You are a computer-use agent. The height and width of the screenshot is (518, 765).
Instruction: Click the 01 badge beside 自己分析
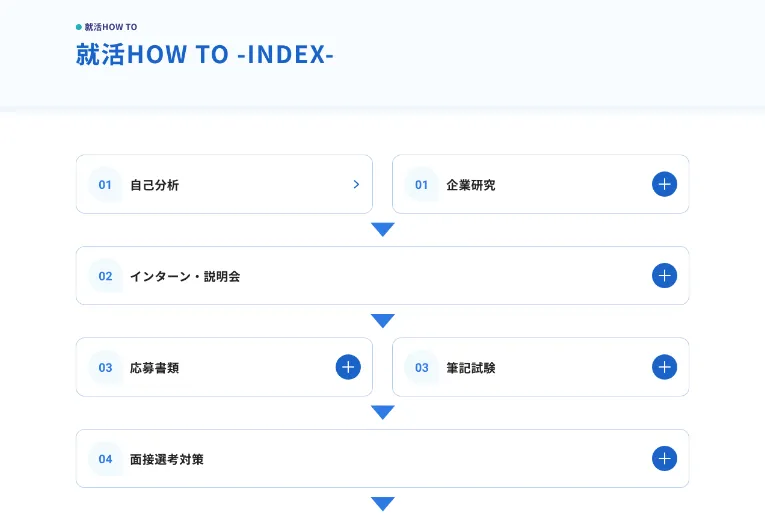(105, 185)
